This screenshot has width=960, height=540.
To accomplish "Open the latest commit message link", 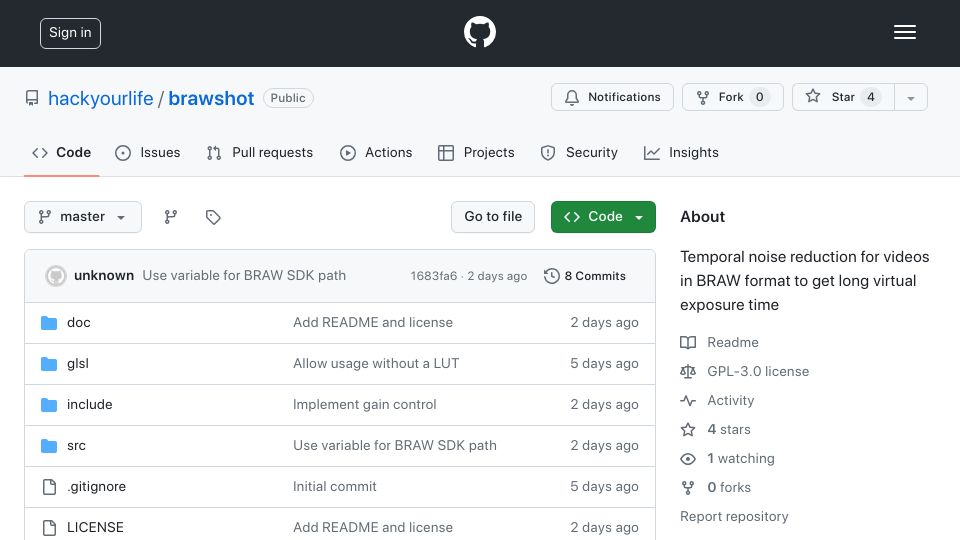I will click(x=244, y=276).
